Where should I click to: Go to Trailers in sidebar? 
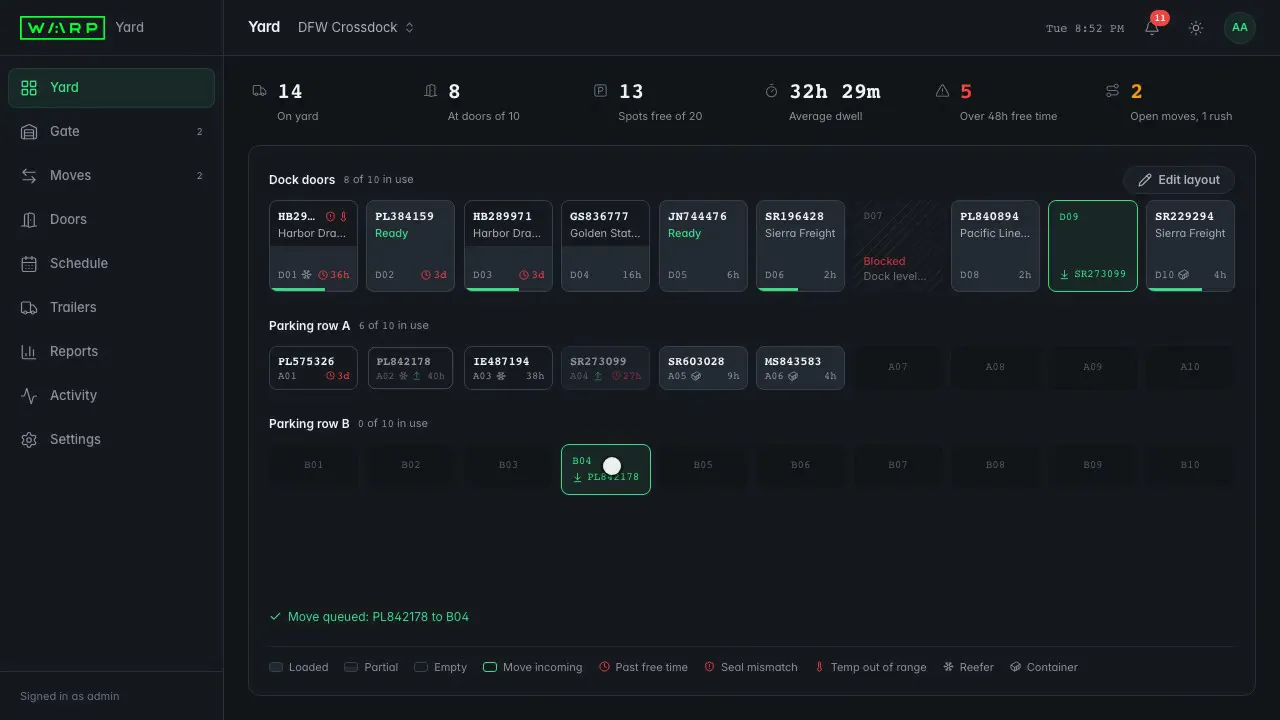click(111, 307)
